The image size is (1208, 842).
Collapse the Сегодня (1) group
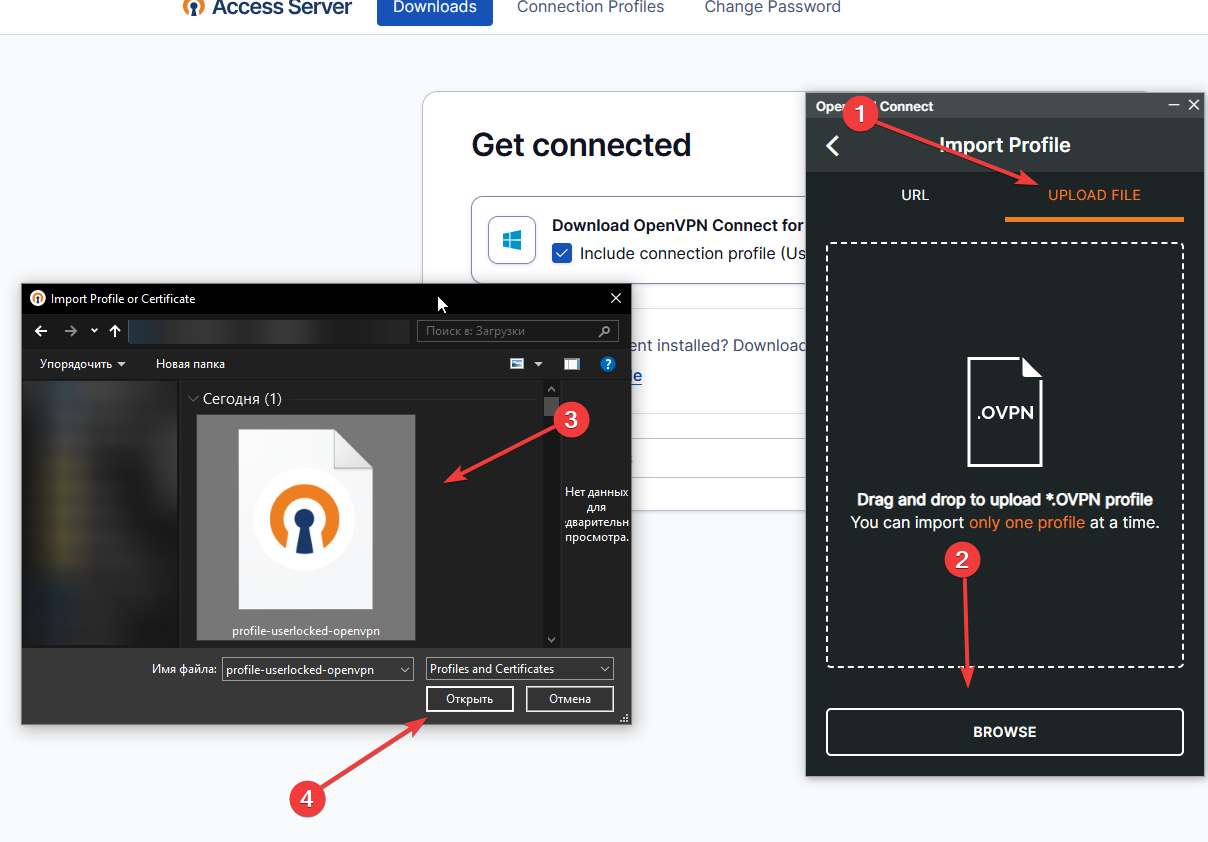click(x=193, y=399)
